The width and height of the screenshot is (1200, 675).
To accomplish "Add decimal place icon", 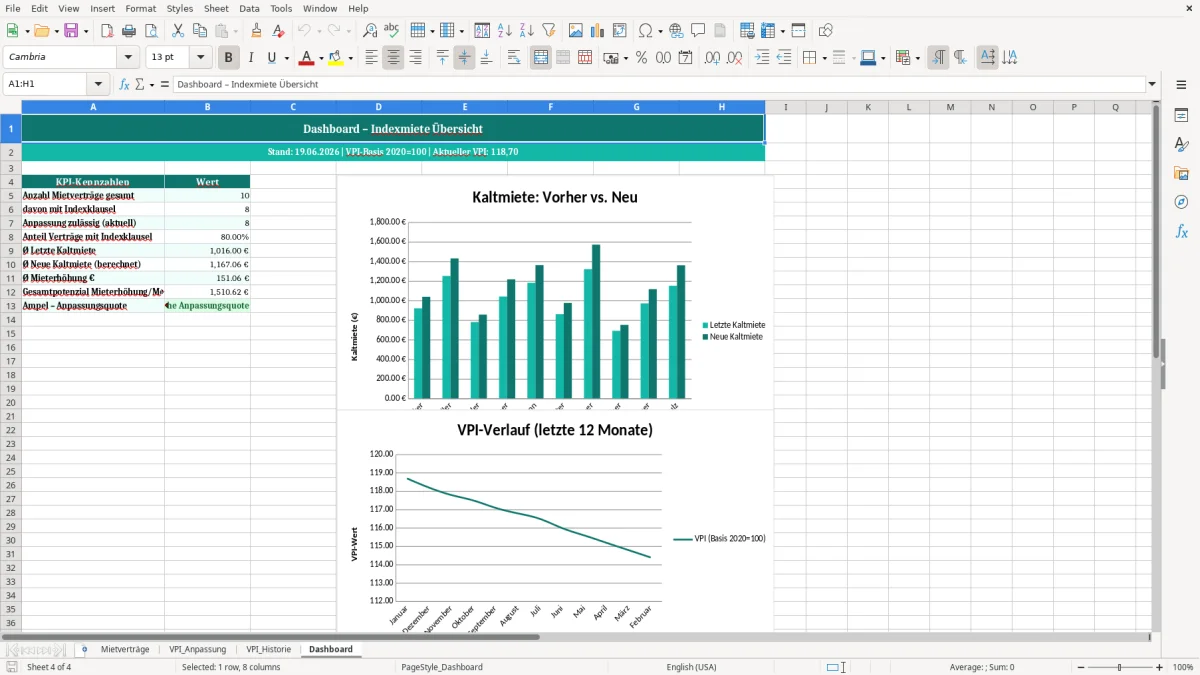I will (x=713, y=58).
